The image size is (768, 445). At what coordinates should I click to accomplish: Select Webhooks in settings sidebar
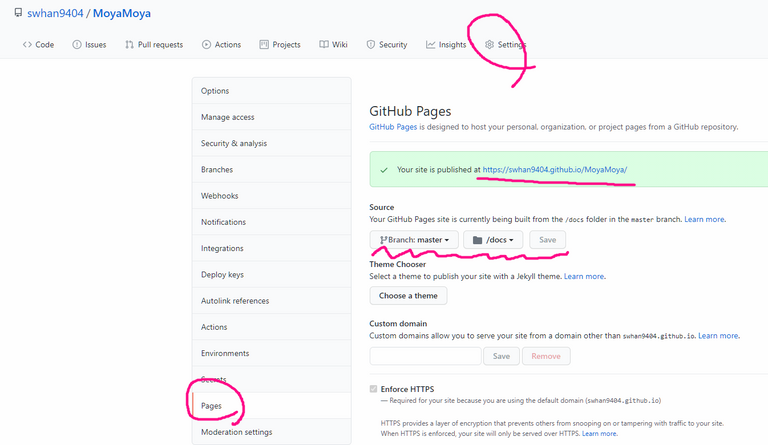[272, 196]
